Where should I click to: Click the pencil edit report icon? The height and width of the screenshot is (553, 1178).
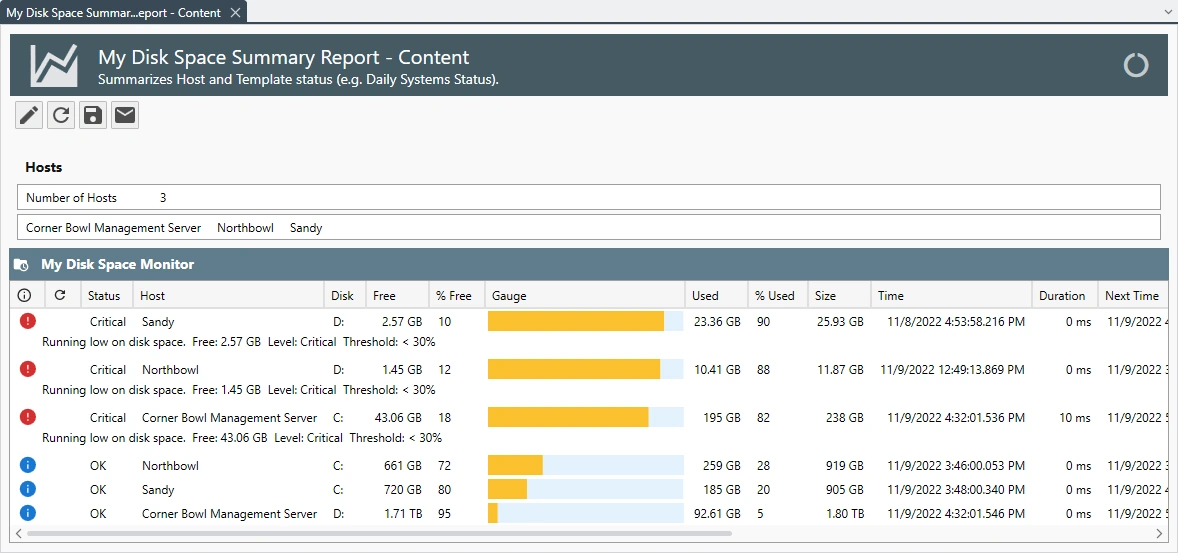pos(29,116)
